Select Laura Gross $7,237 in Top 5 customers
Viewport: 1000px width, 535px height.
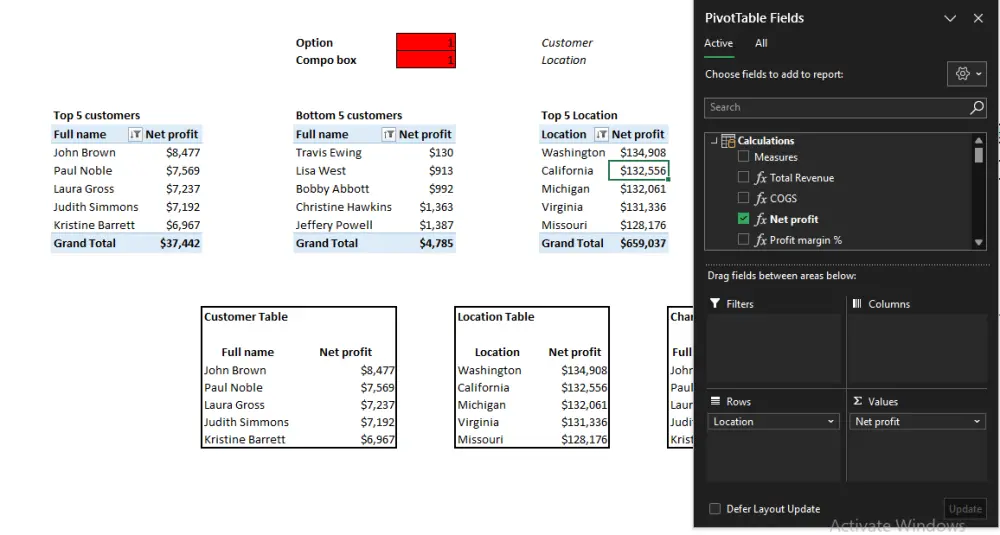point(182,189)
